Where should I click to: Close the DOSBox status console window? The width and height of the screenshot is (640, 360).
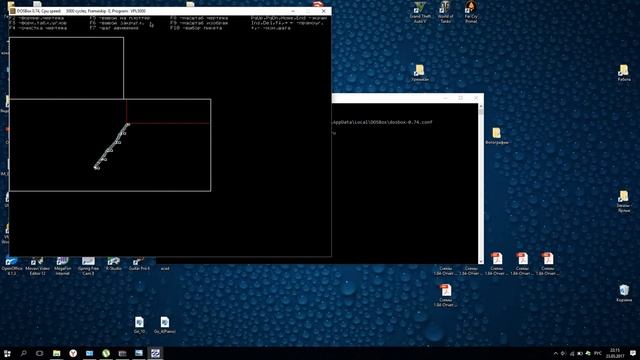coord(476,98)
